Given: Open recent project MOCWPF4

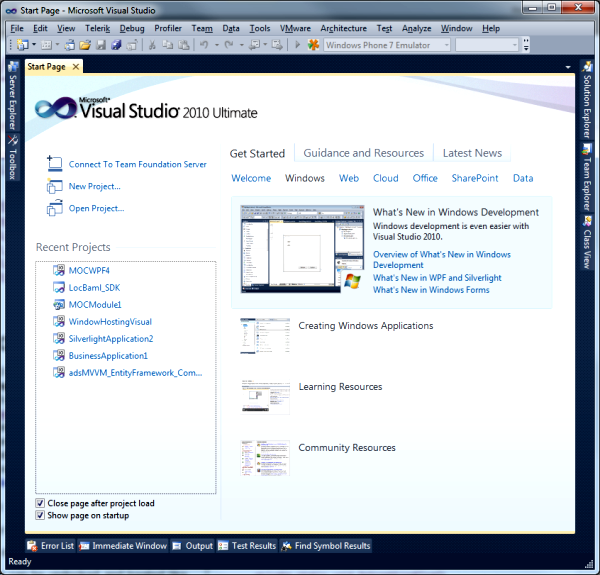Looking at the screenshot, I should point(89,270).
